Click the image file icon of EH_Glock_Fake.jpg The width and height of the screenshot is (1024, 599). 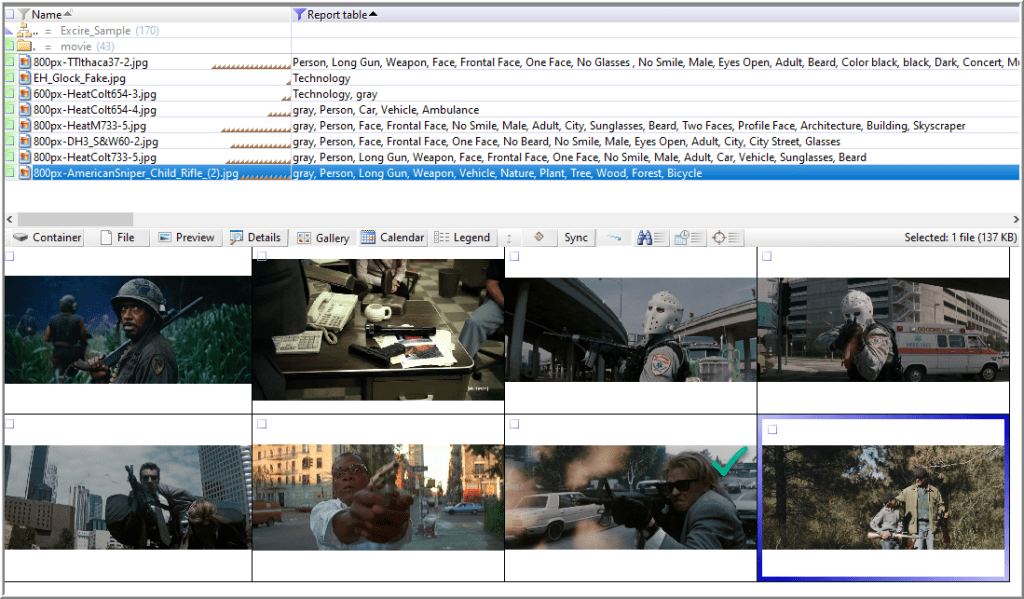[26, 78]
